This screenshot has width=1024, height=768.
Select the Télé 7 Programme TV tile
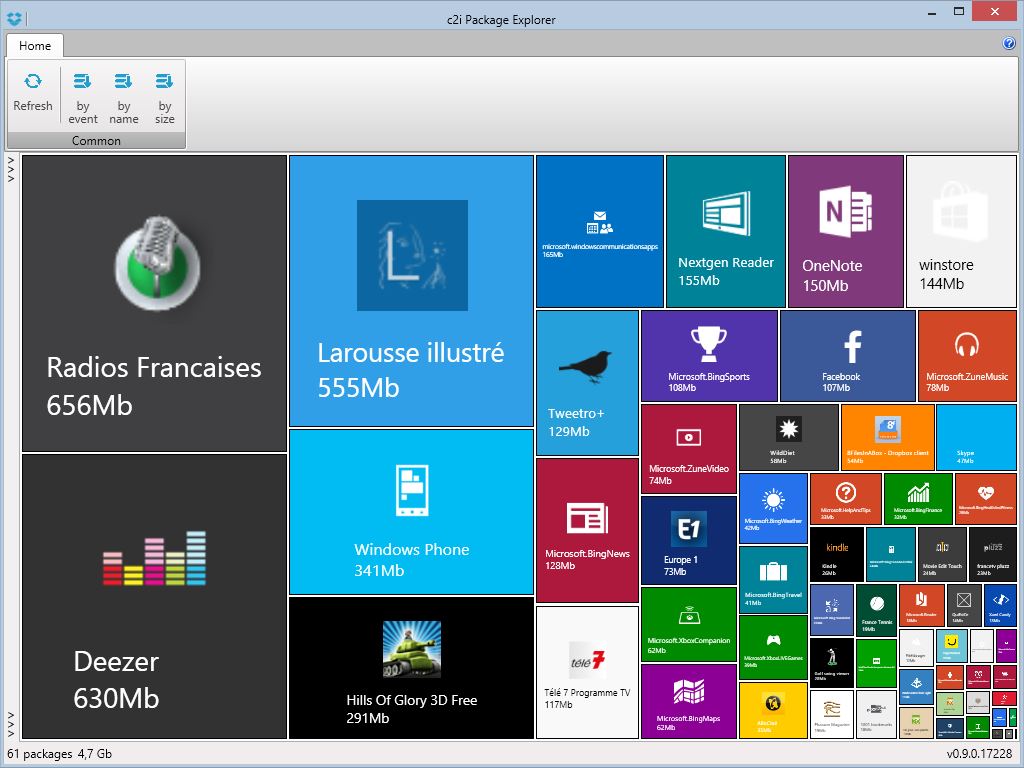pyautogui.click(x=587, y=673)
